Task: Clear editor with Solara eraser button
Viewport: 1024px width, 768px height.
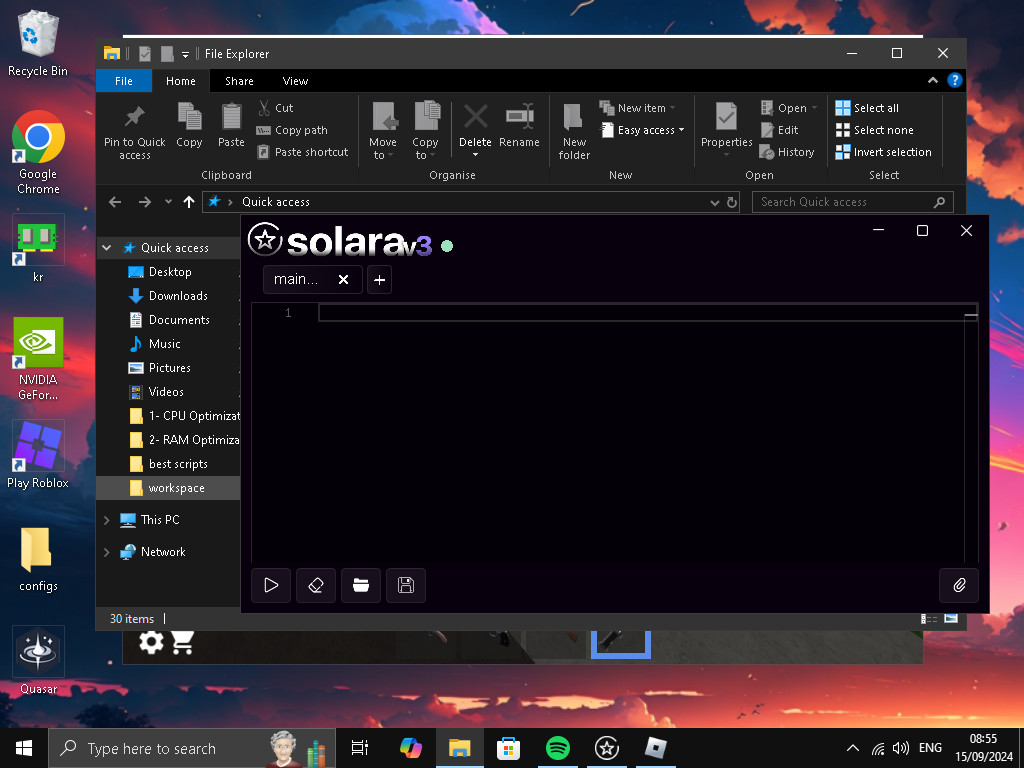Action: pyautogui.click(x=316, y=585)
